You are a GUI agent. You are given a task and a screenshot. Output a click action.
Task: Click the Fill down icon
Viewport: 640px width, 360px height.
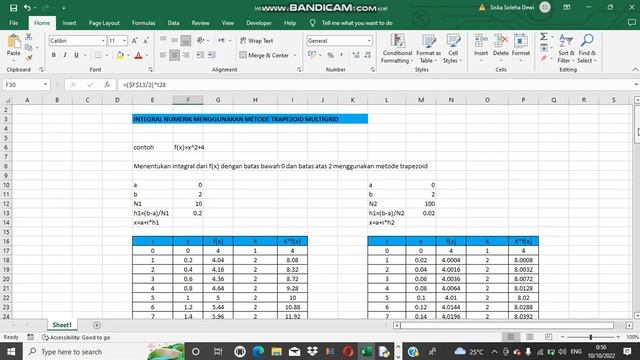point(544,48)
